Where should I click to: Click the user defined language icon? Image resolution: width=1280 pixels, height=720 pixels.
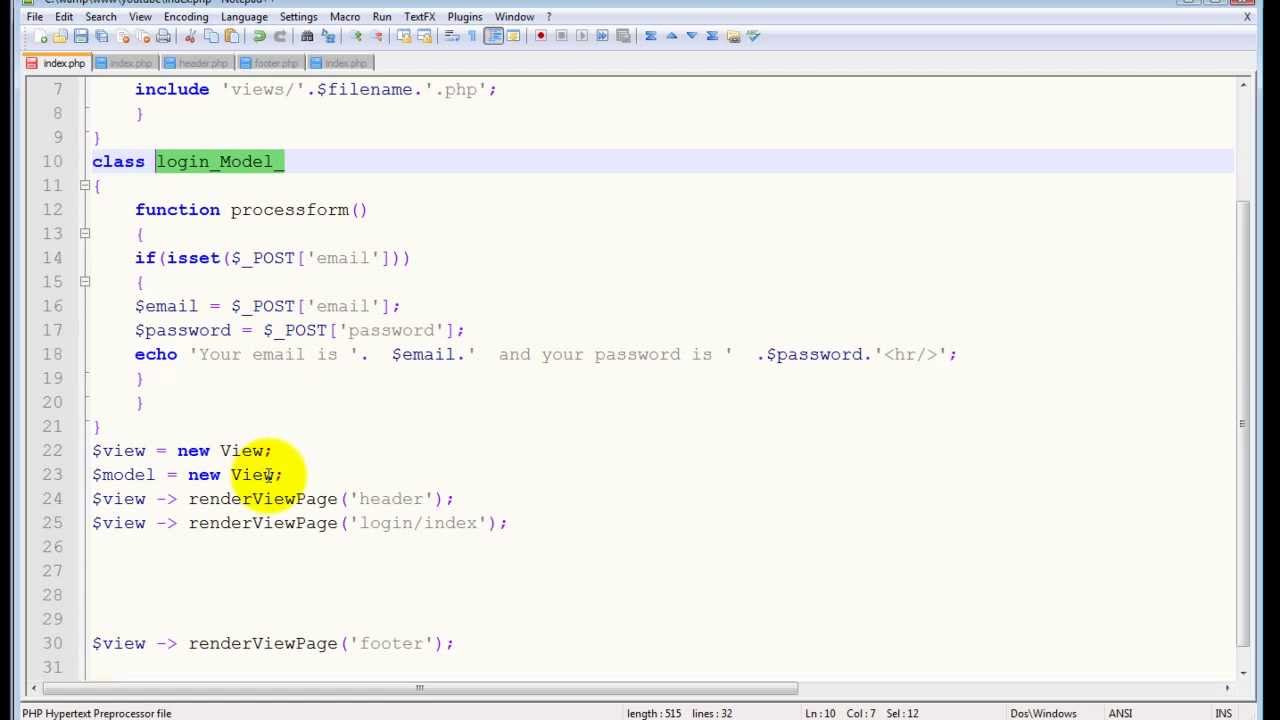point(514,36)
